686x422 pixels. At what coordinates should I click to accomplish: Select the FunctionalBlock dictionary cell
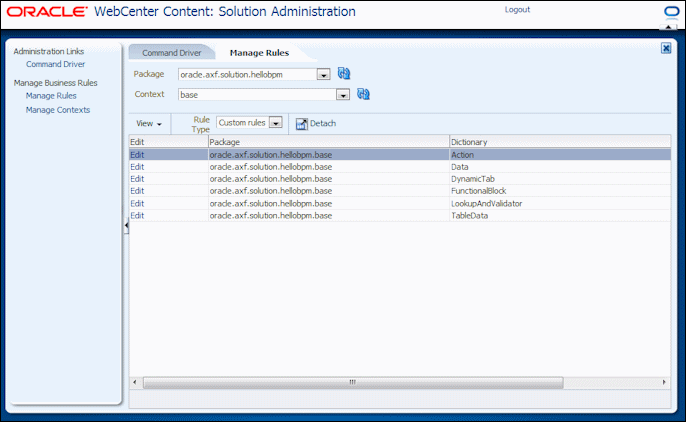(x=560, y=191)
